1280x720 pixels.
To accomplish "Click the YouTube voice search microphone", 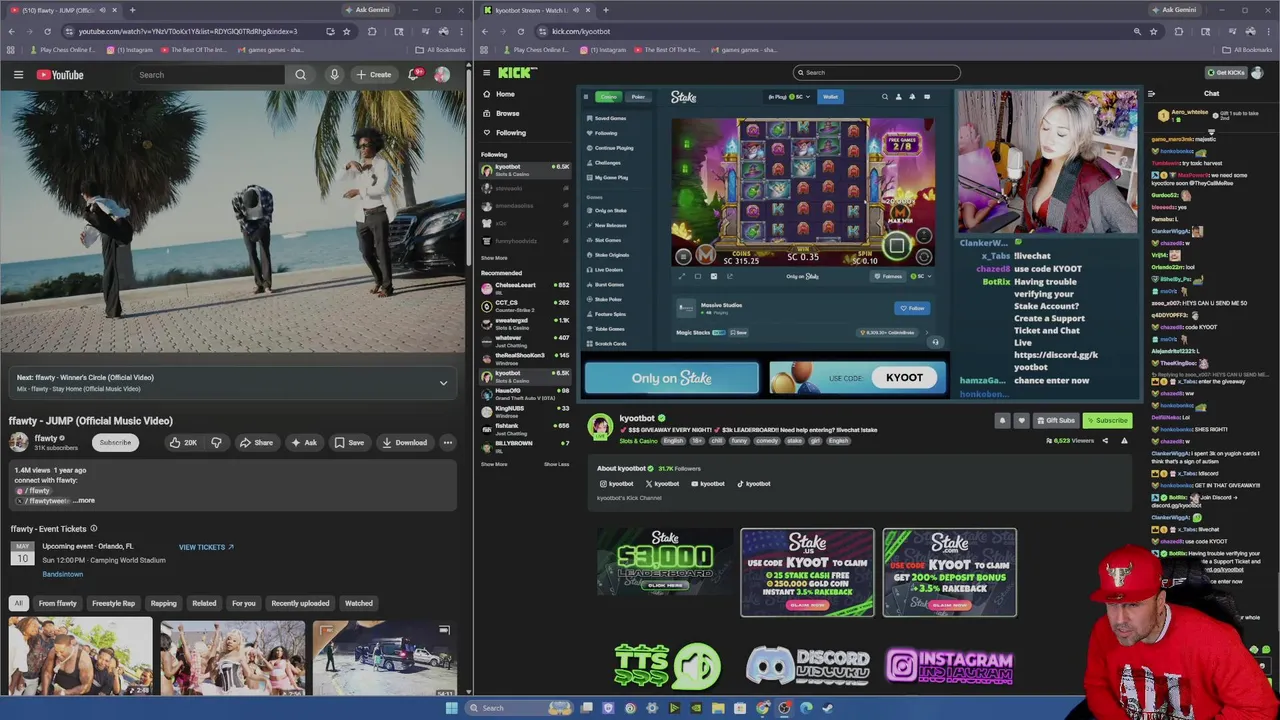I will coord(334,75).
